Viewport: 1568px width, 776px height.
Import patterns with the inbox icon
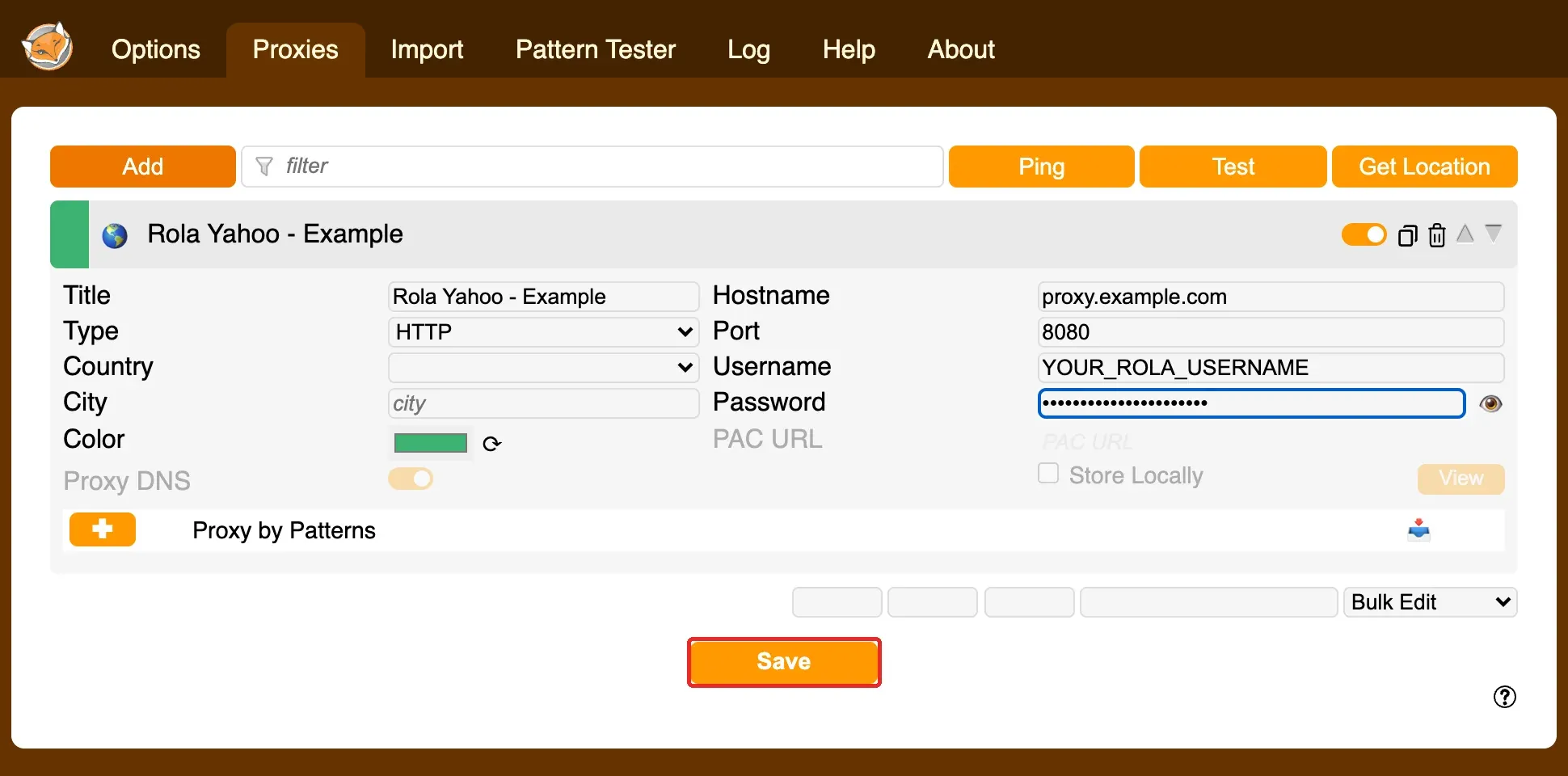click(1419, 530)
